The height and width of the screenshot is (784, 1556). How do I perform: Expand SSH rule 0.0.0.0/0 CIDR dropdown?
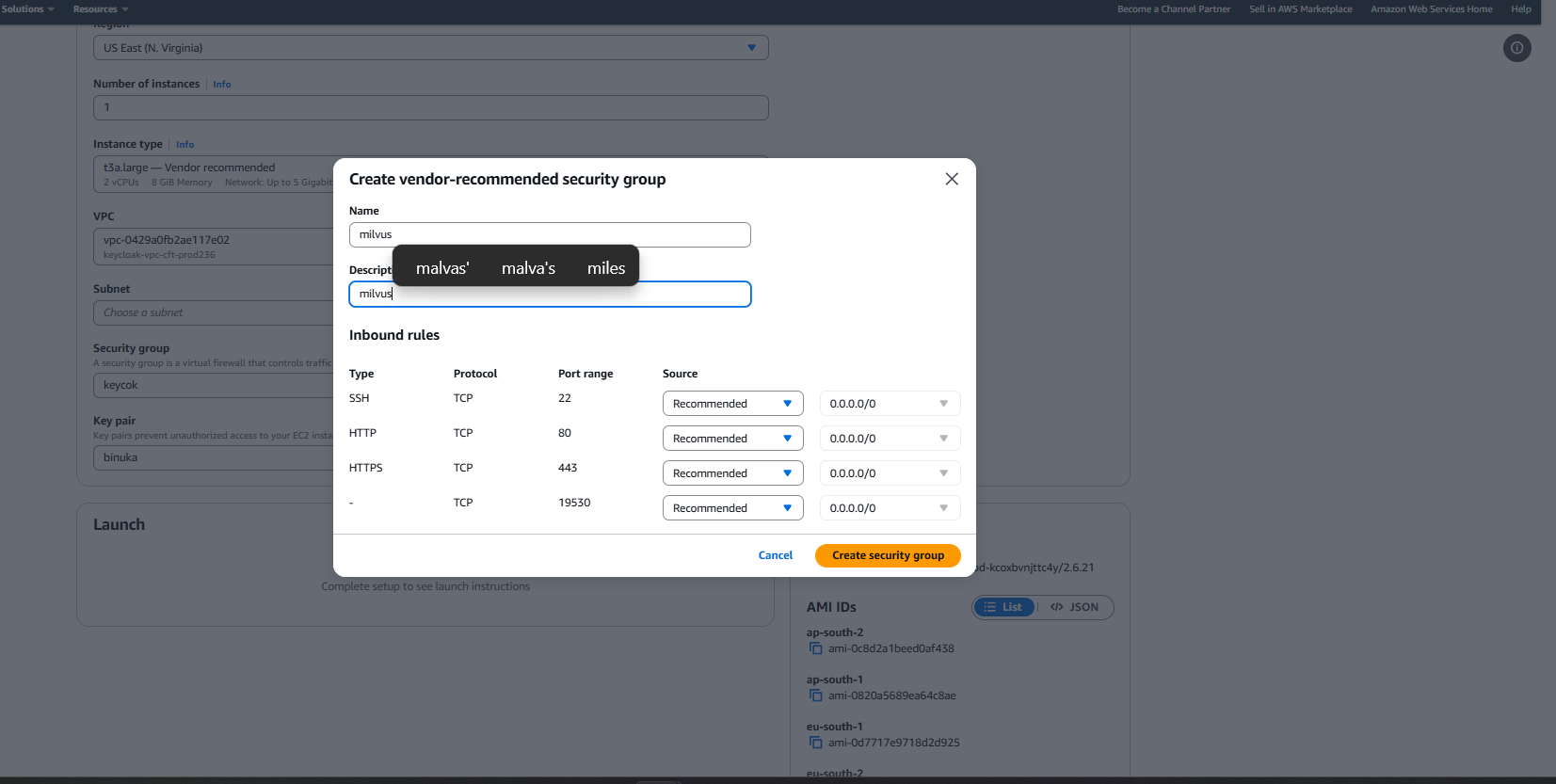click(890, 404)
